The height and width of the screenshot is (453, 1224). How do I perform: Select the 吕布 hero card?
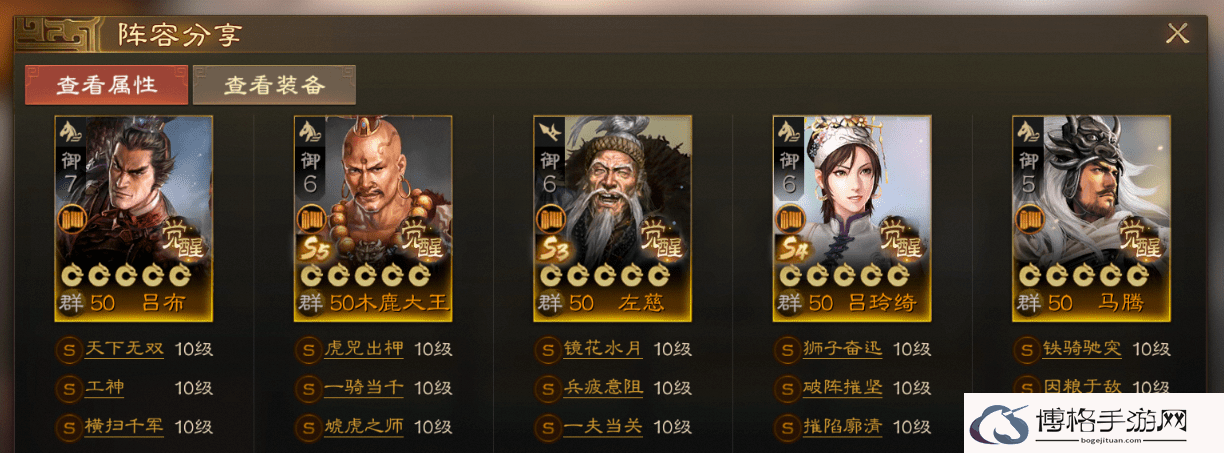133,218
